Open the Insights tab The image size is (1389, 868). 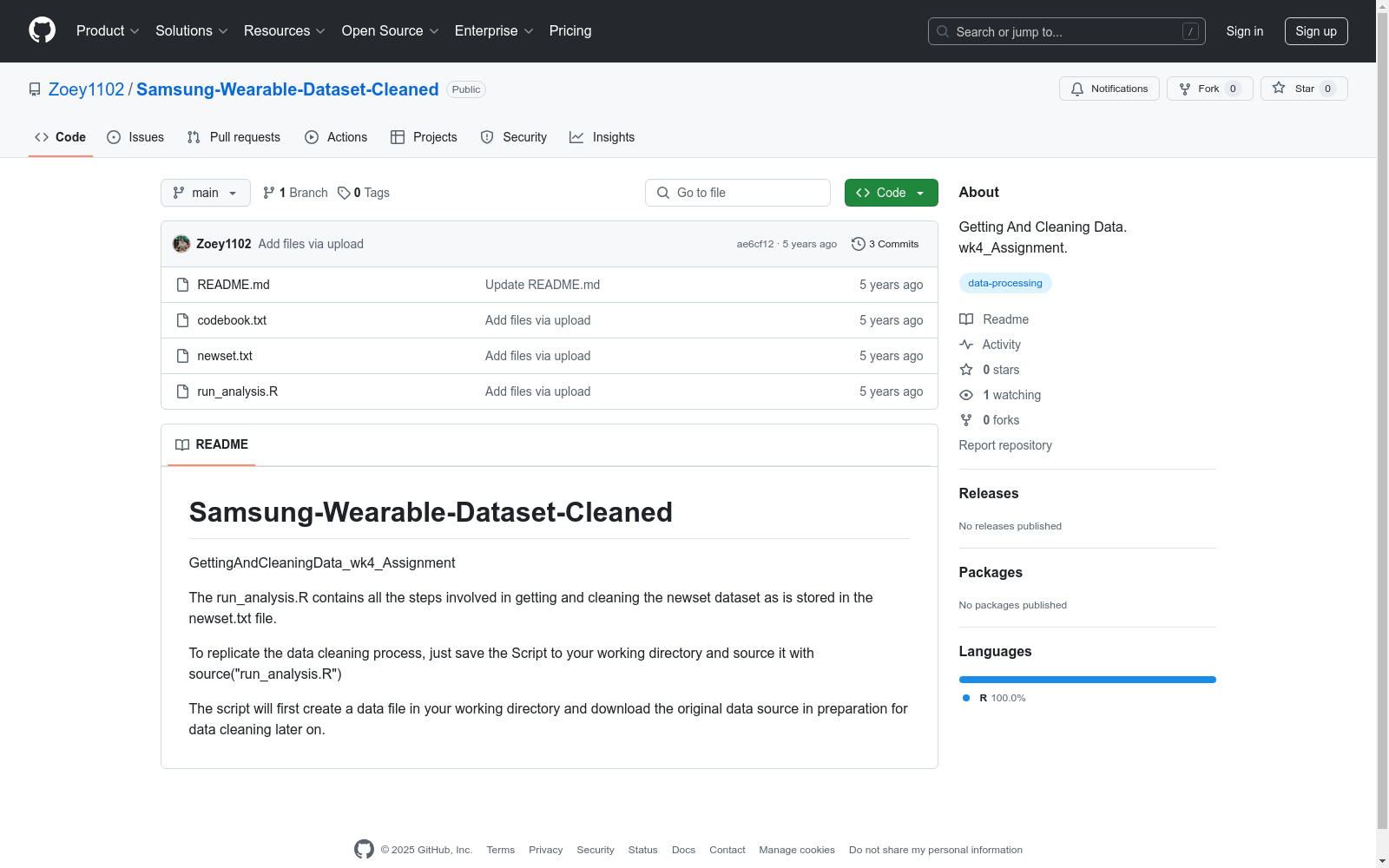(x=602, y=137)
